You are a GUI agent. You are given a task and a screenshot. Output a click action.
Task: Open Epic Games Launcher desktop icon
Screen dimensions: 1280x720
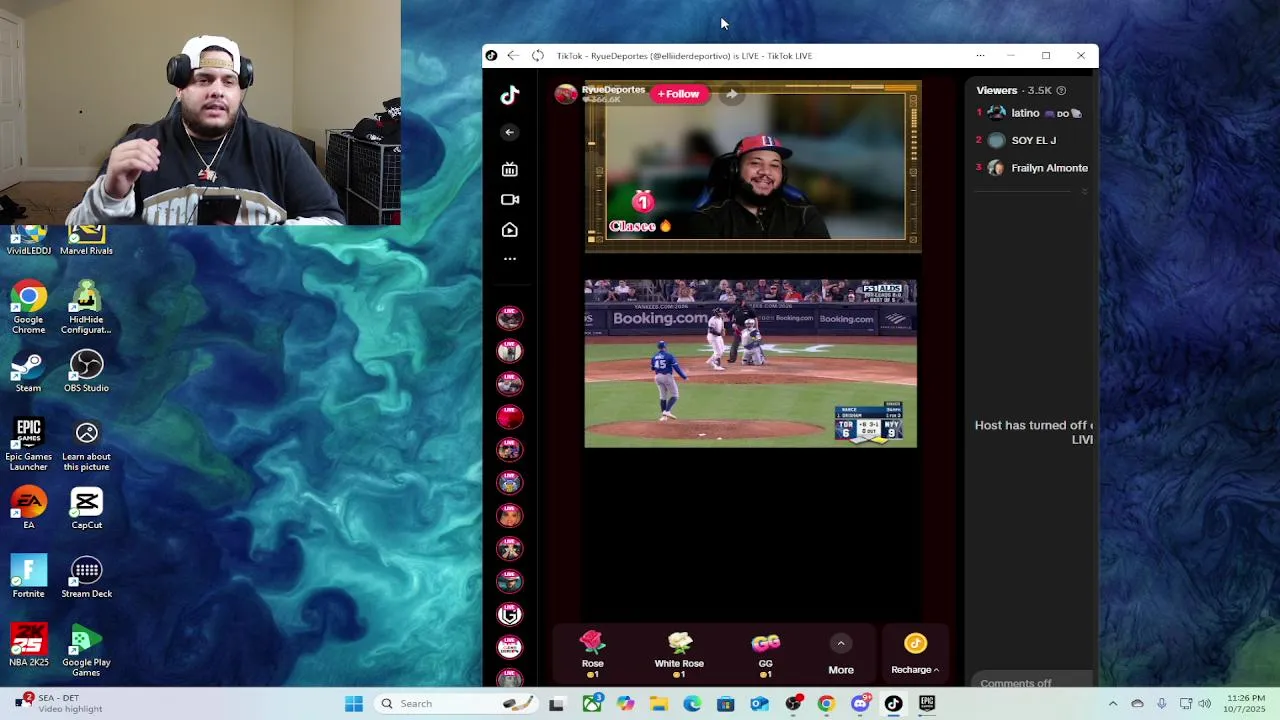coord(29,444)
